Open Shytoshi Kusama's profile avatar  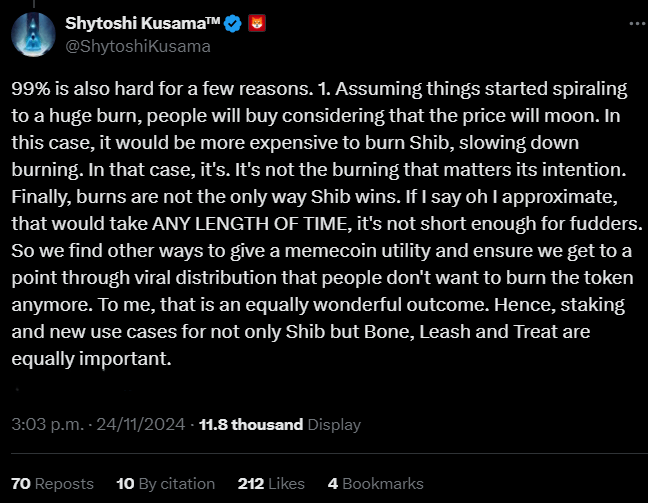[33, 34]
